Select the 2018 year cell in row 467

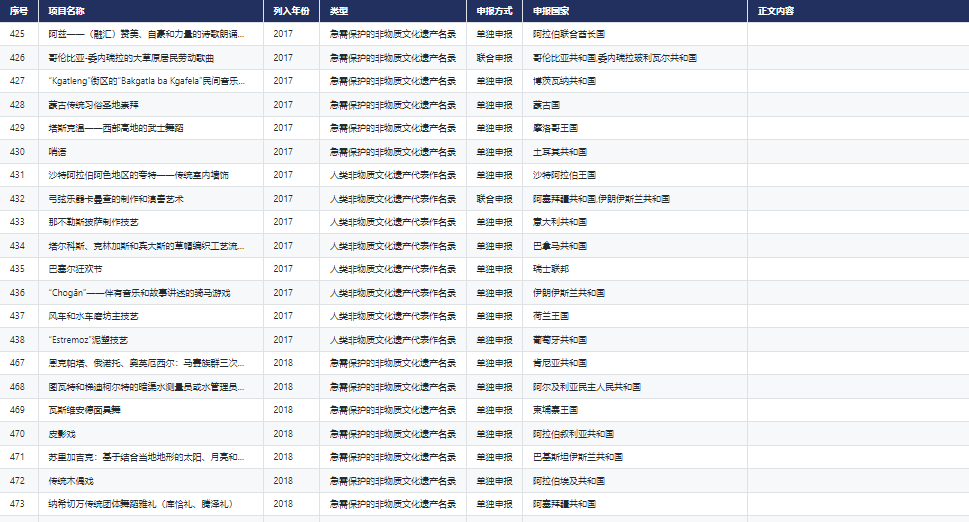[283, 363]
